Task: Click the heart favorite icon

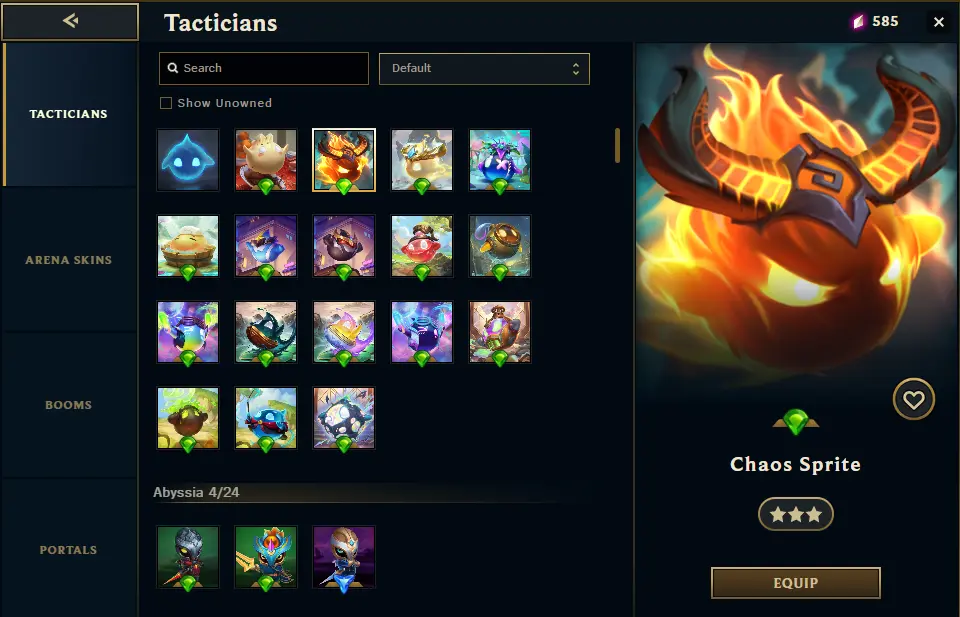Action: tap(913, 400)
